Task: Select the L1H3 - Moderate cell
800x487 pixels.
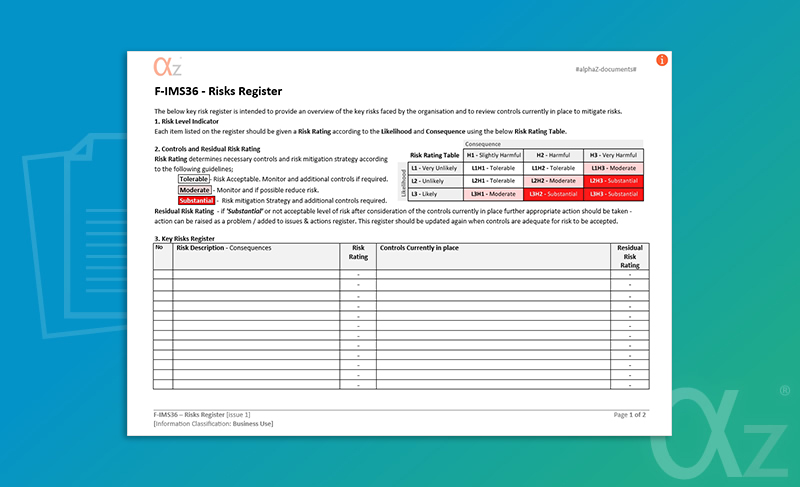Action: 612,168
